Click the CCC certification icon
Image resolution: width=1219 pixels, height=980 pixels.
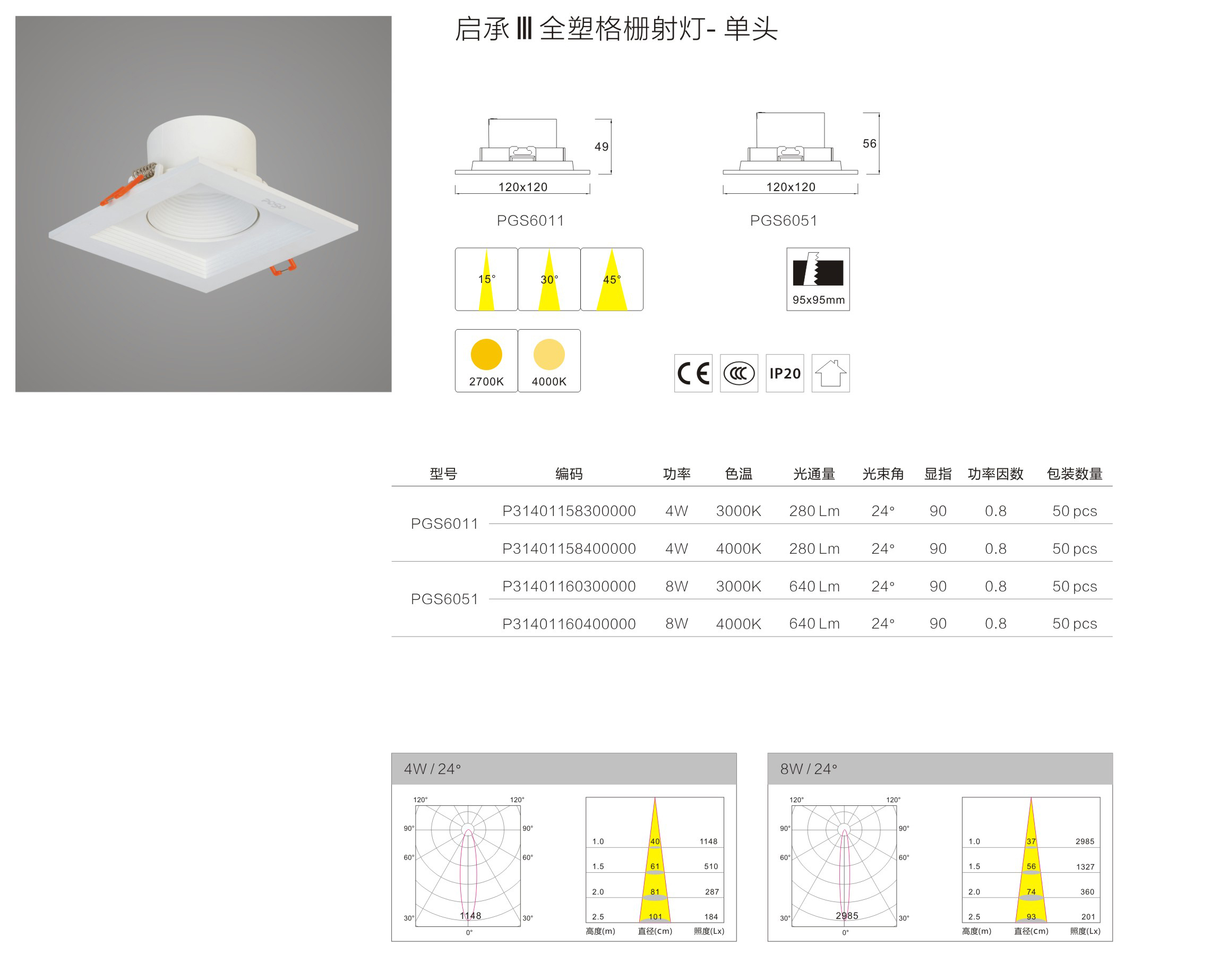739,373
